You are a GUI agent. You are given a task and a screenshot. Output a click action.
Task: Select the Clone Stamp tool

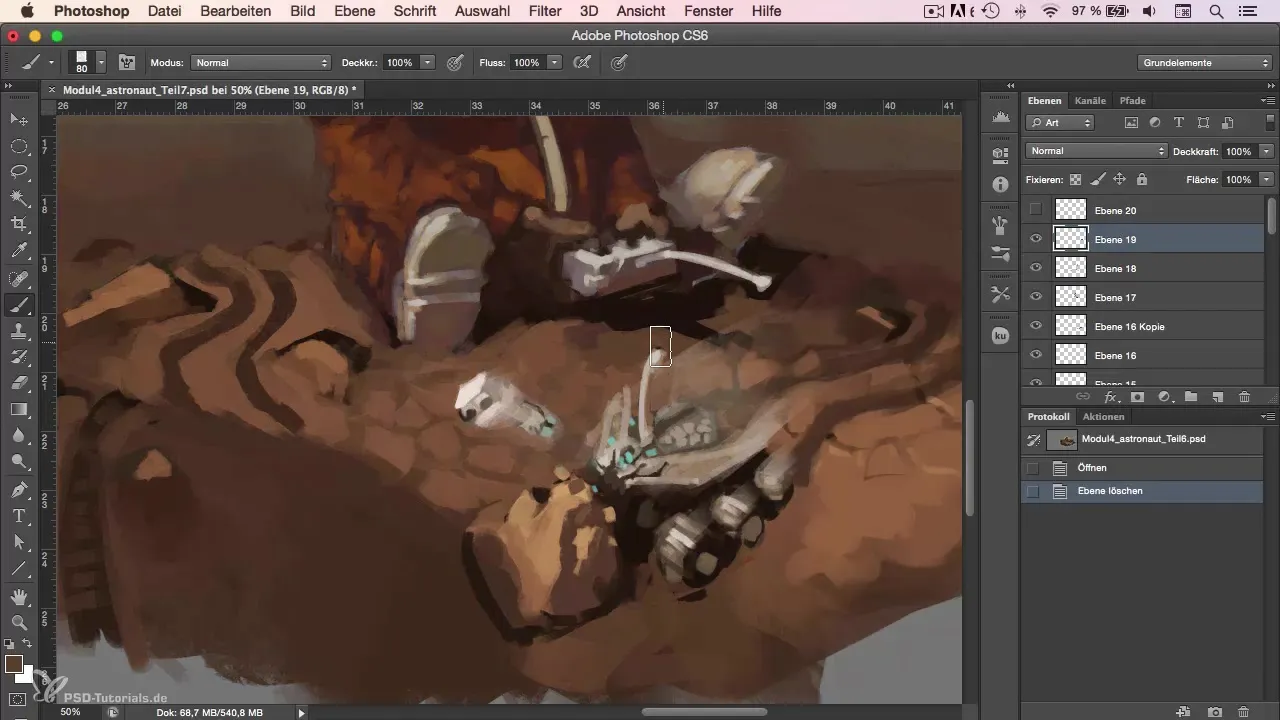(19, 331)
